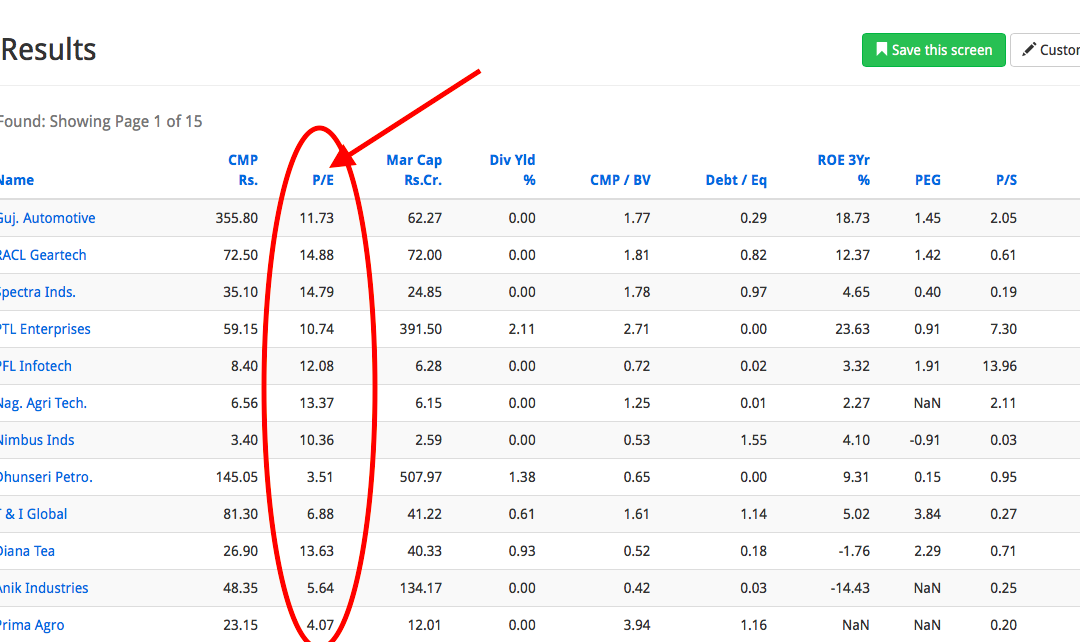Select Spectra Inds.' PEG value 0.40

(927, 292)
